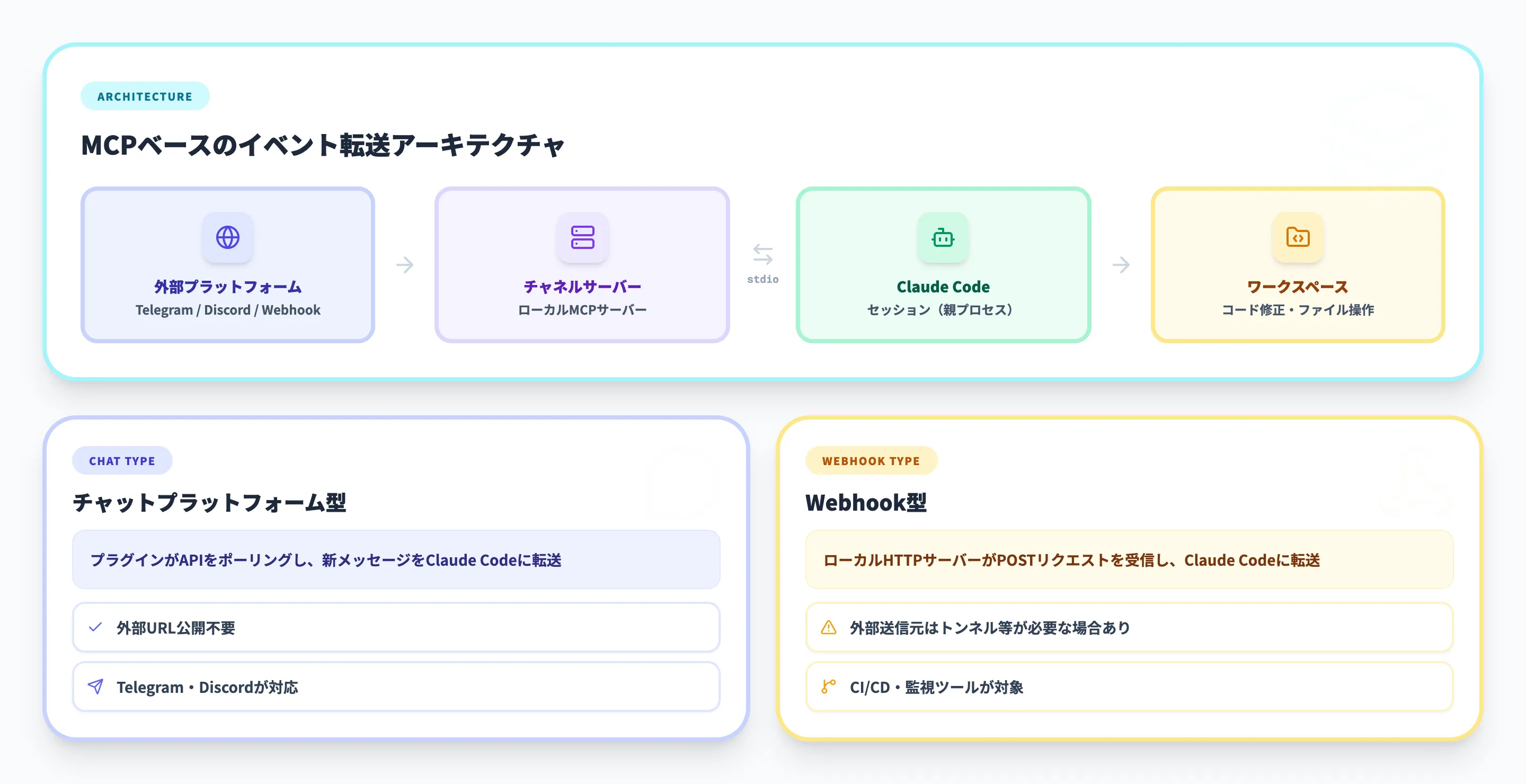Viewport: 1526px width, 784px height.
Task: Select the git branch icon beside CI/CD・監視ツールが対象
Action: point(828,687)
